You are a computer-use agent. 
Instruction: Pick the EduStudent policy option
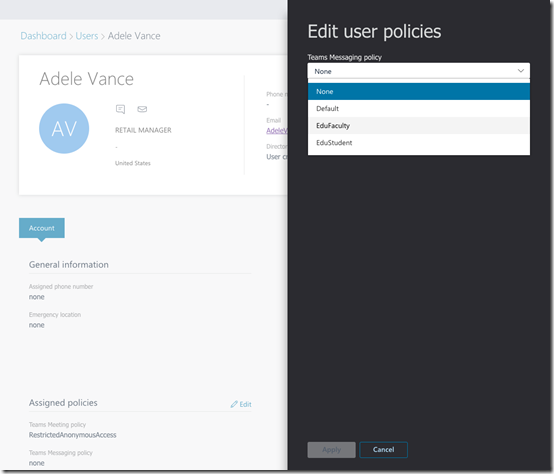click(419, 143)
